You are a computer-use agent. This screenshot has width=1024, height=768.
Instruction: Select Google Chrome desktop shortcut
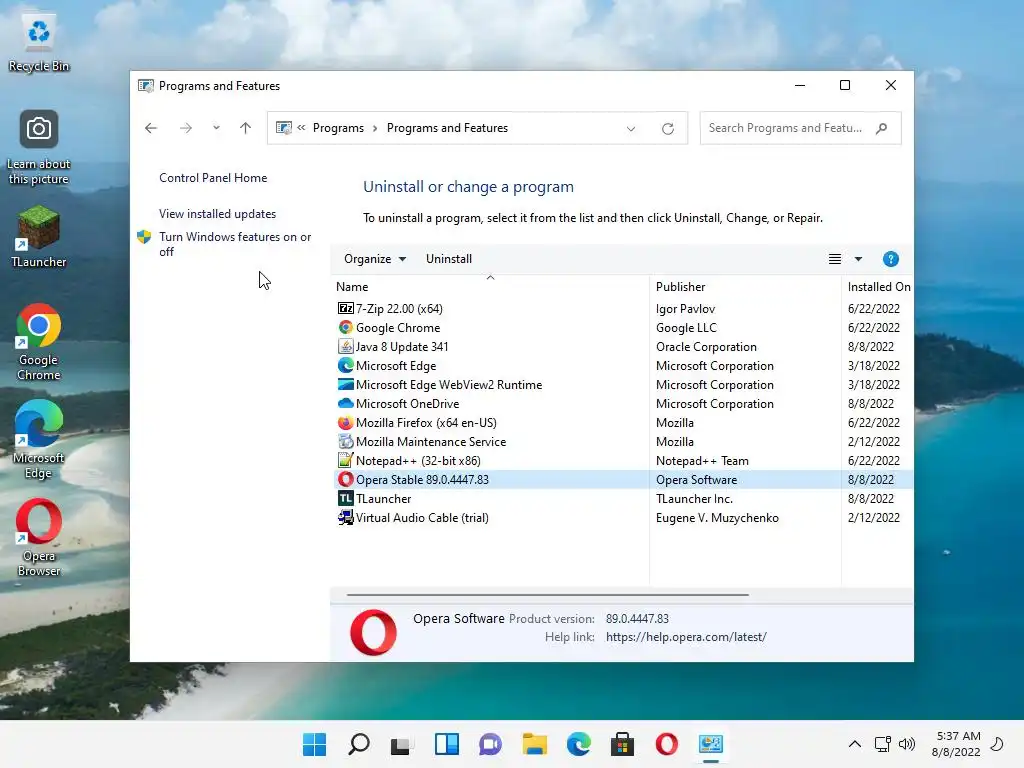[39, 342]
